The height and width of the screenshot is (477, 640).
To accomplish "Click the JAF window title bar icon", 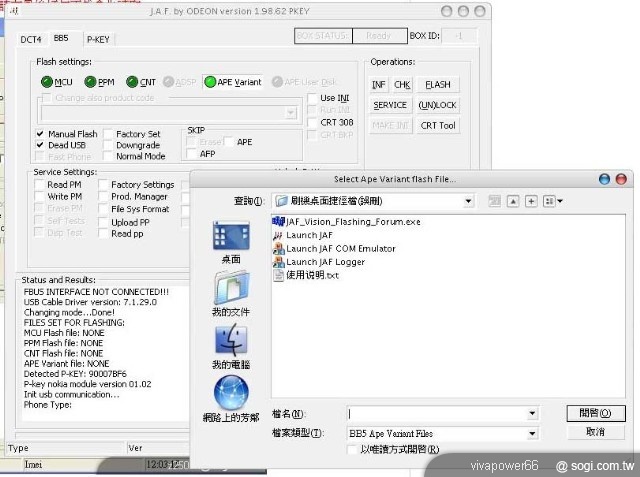I will [14, 11].
